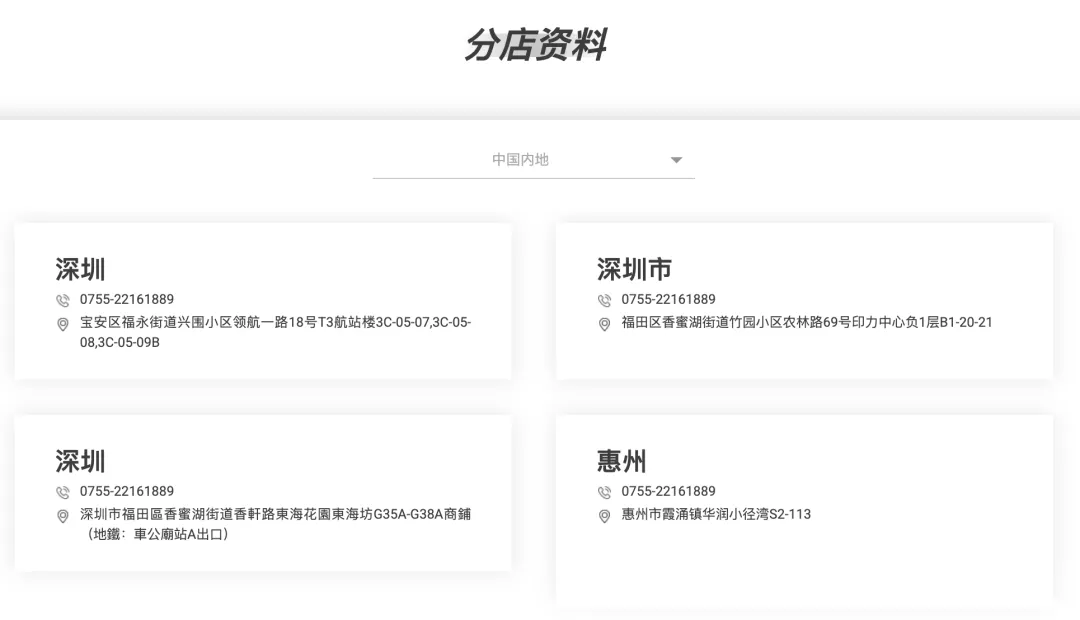Click the location pin beside the 宝安区福永街道 address
Viewport: 1080px width, 620px height.
pyautogui.click(x=63, y=324)
